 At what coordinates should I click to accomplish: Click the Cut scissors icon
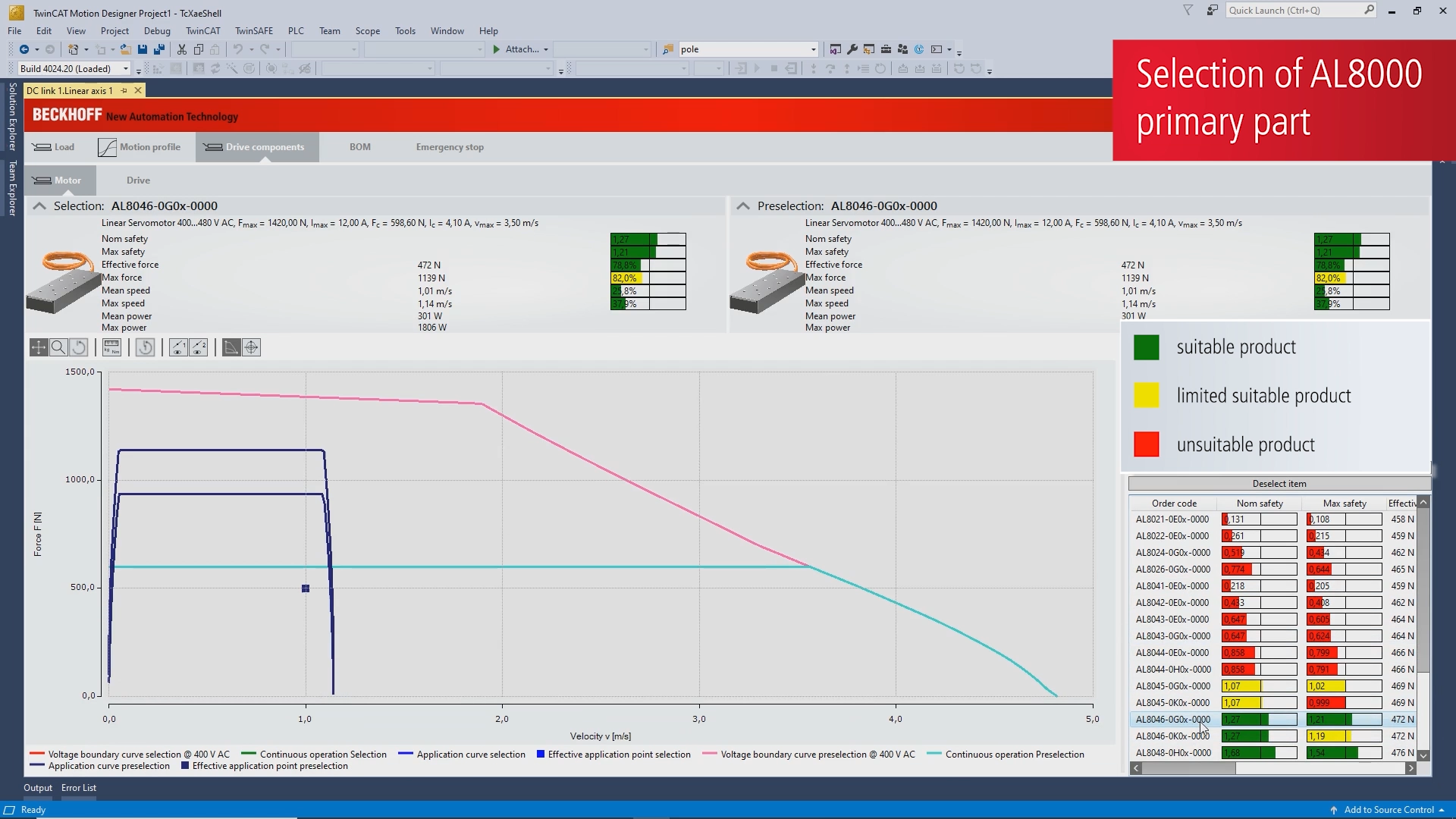pos(182,49)
